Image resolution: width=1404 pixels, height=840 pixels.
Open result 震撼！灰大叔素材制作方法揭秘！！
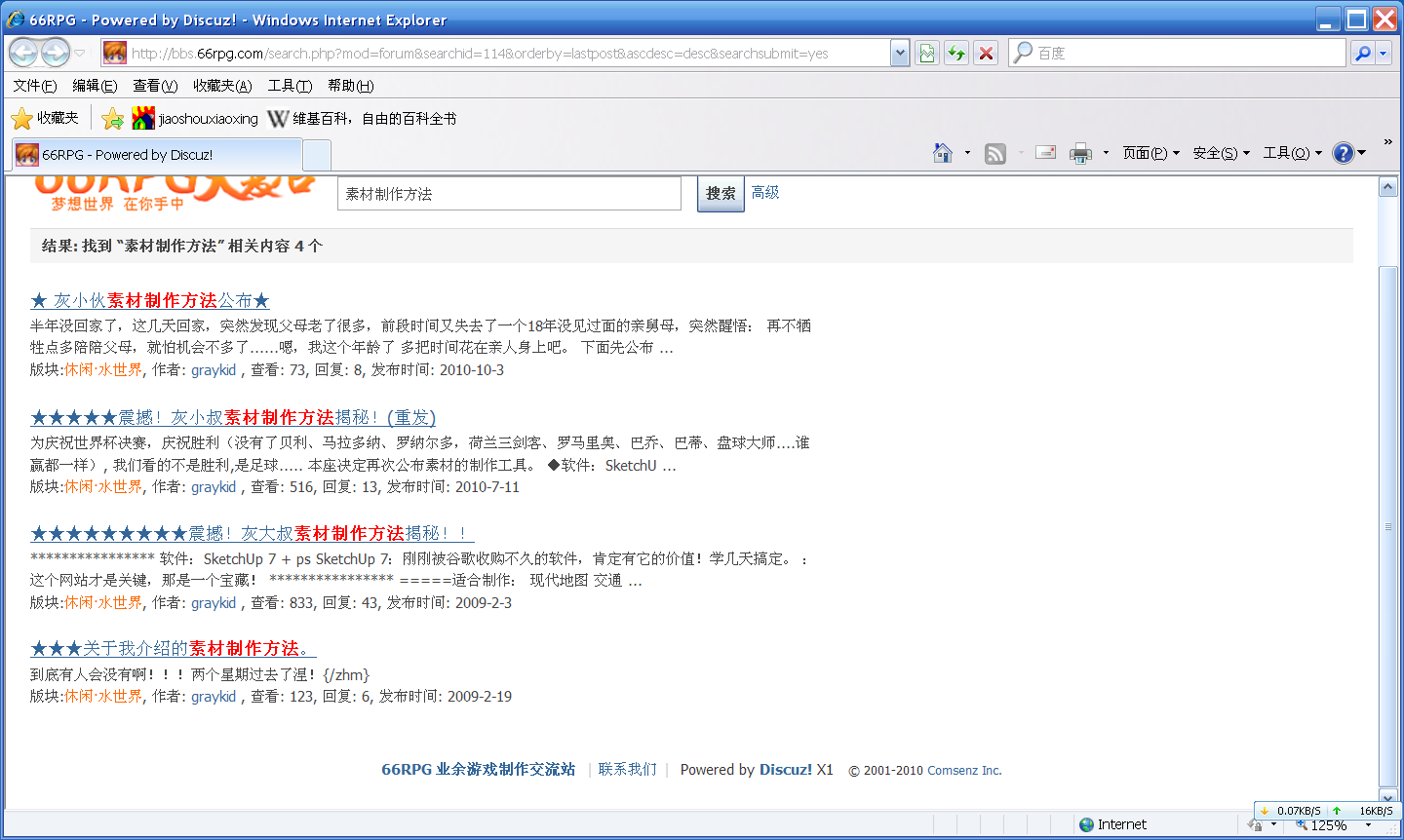coord(252,534)
